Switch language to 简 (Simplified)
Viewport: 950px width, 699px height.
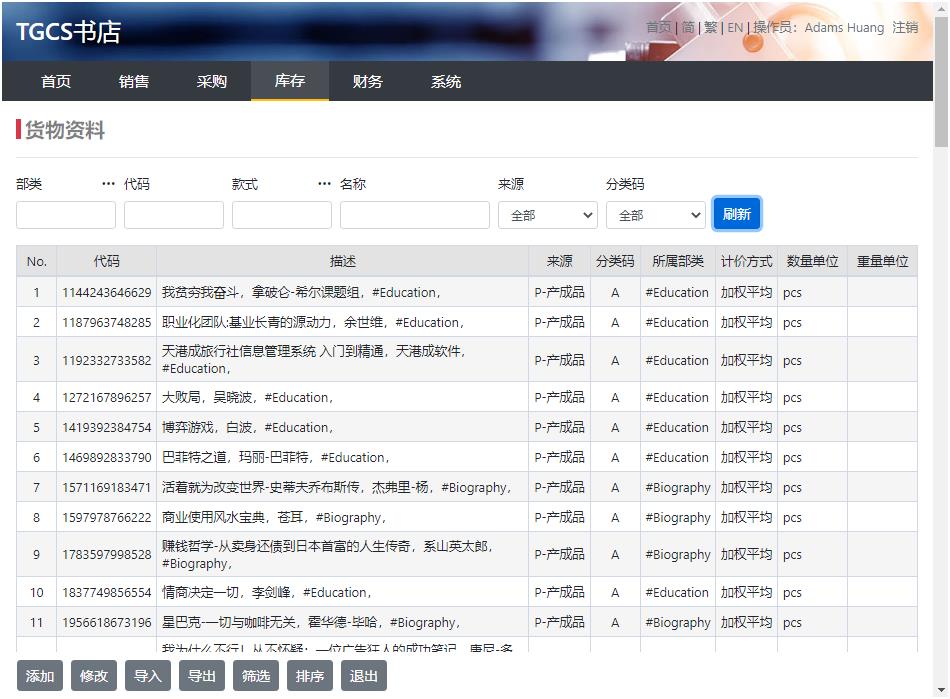coord(688,27)
